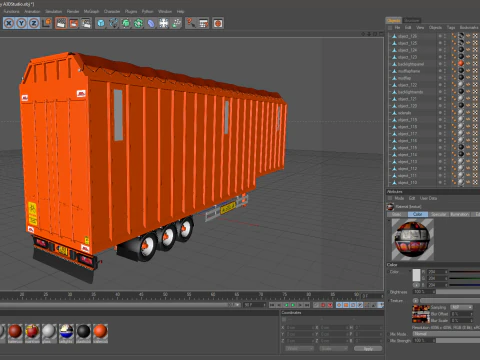Select the blue-striped material sphere
This screenshot has height=360, width=480.
(66, 333)
